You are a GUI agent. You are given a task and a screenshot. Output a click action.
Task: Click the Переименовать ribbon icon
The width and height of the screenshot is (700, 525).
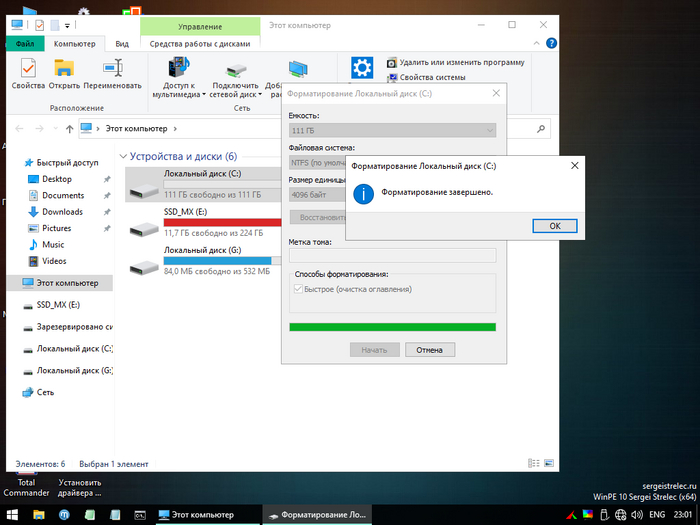pyautogui.click(x=112, y=74)
